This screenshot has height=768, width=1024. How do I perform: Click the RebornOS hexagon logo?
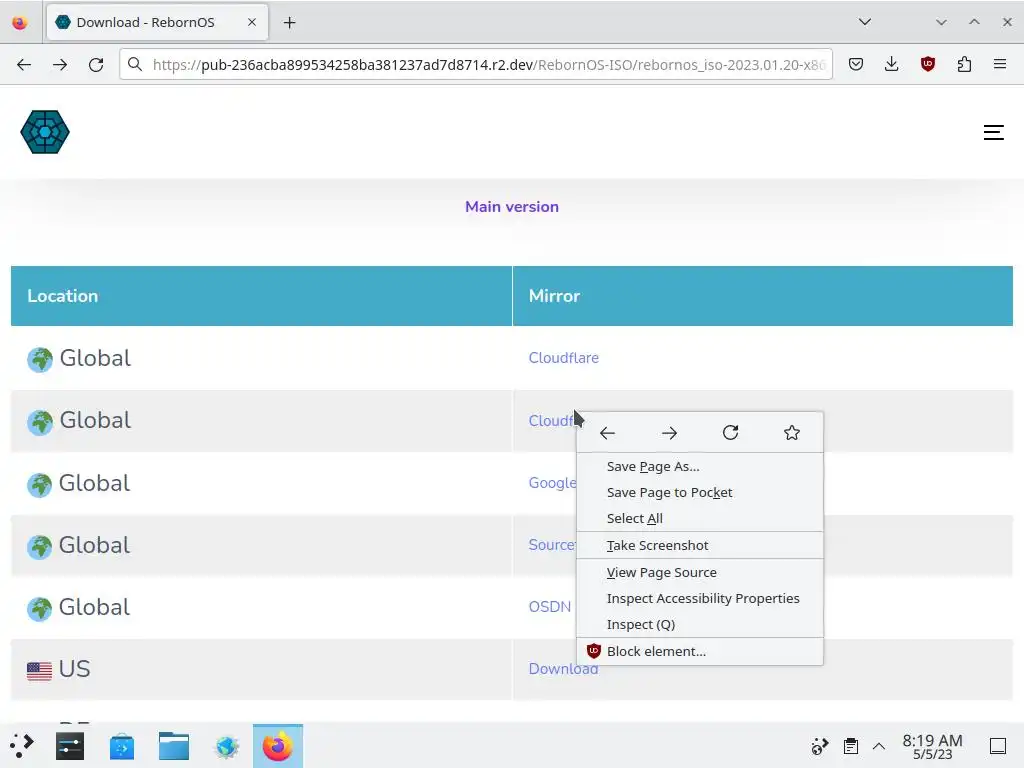45,132
